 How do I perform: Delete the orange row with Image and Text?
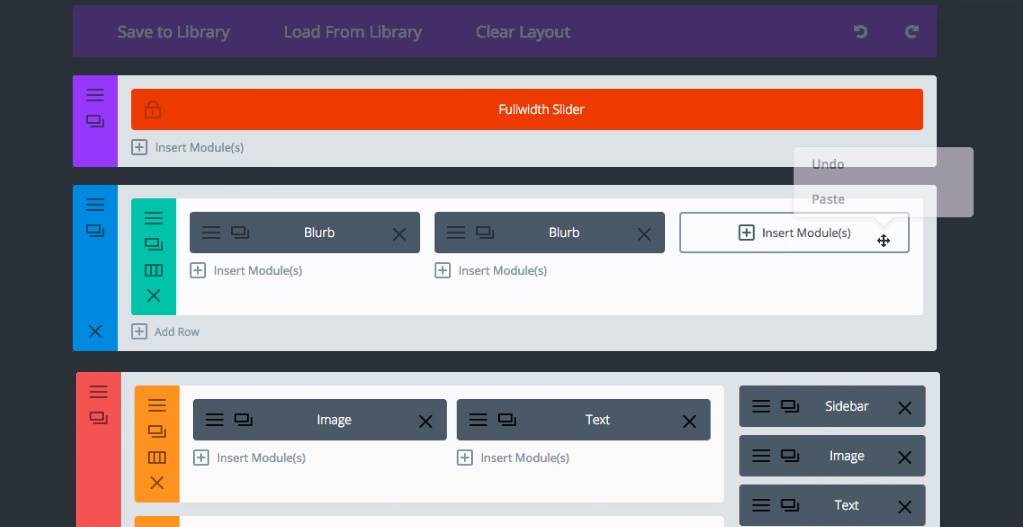coord(157,483)
